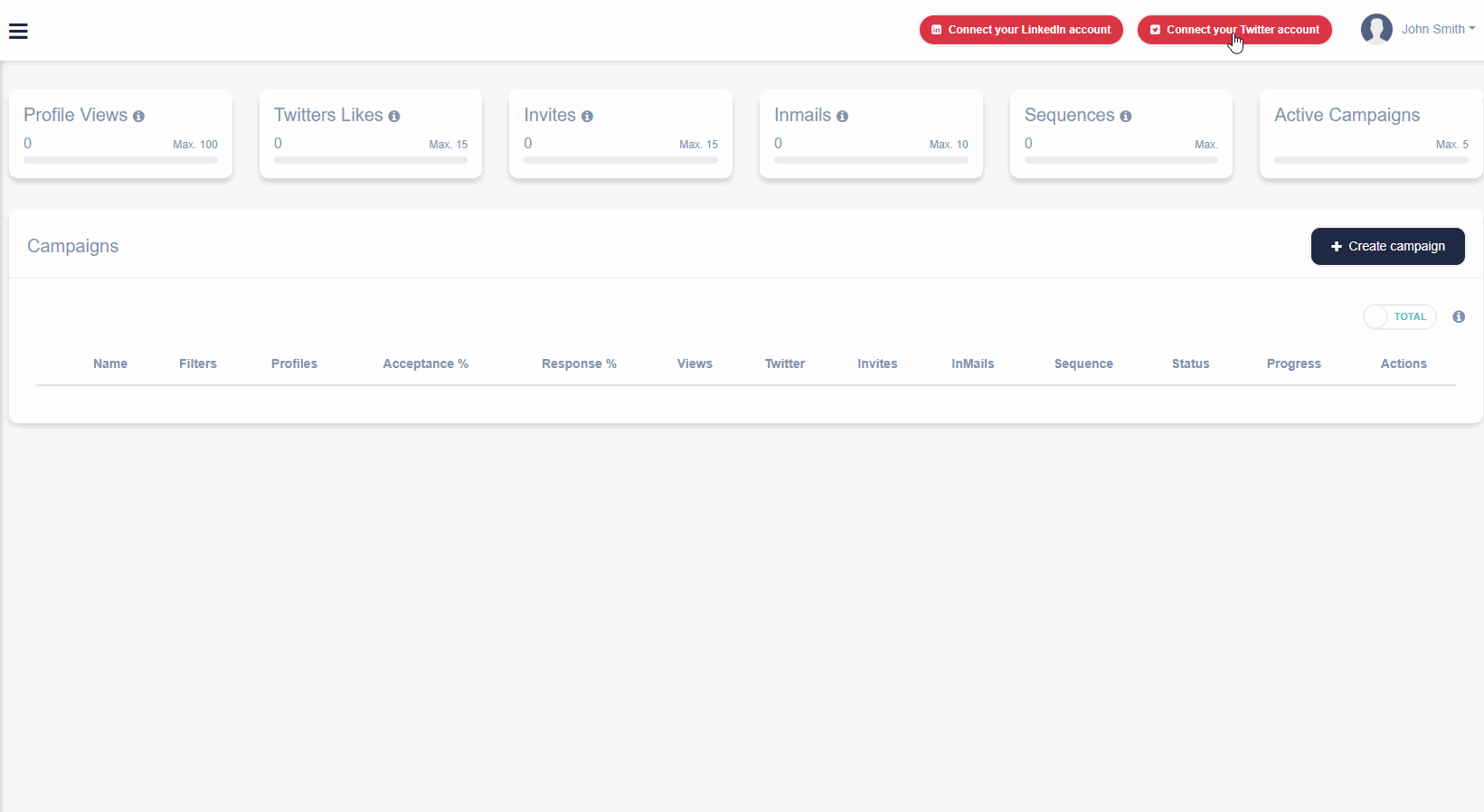
Task: Click the Profile Views info icon
Action: coord(138,117)
